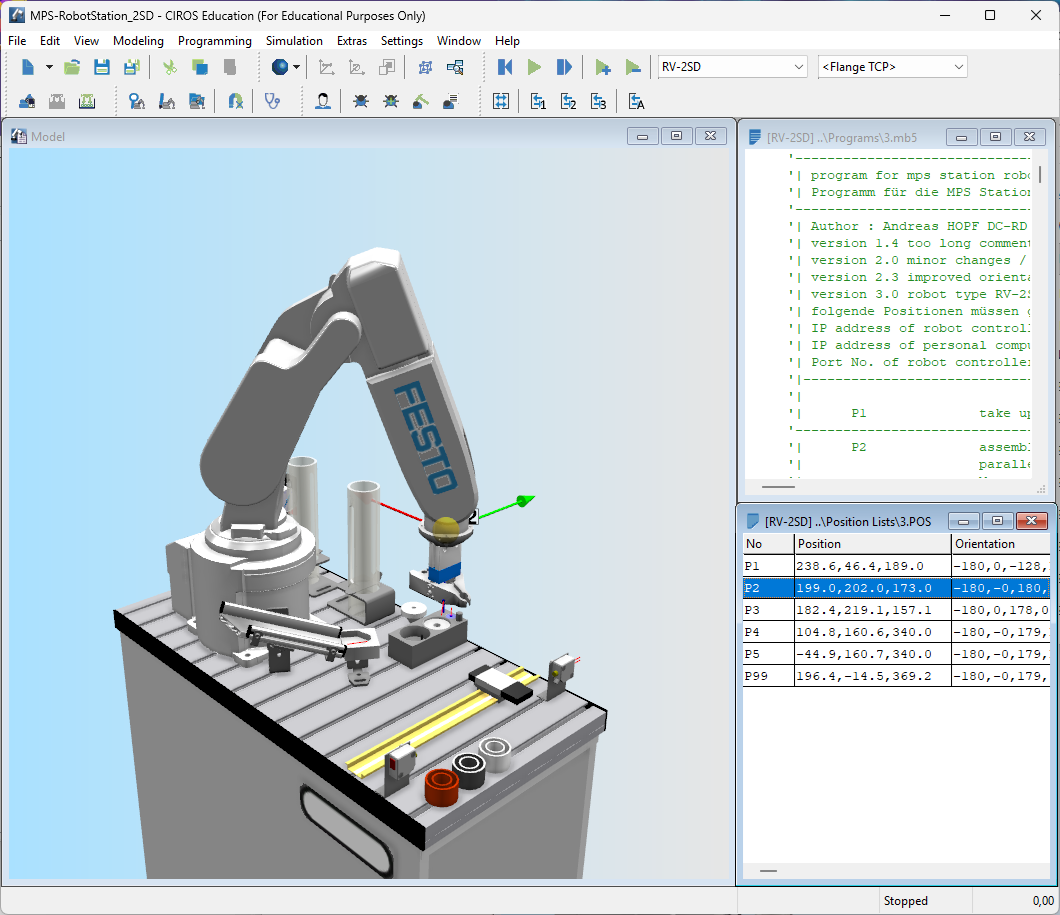This screenshot has width=1060, height=915.
Task: Select row P1 in position list
Action: tap(896, 566)
